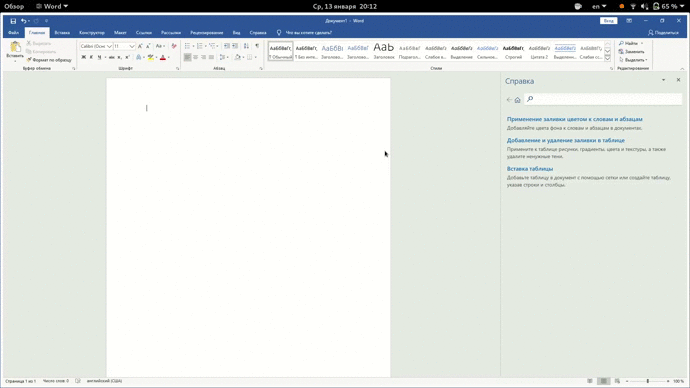Image resolution: width=690 pixels, height=388 pixels.
Task: Center align the paragraph
Action: tap(195, 57)
